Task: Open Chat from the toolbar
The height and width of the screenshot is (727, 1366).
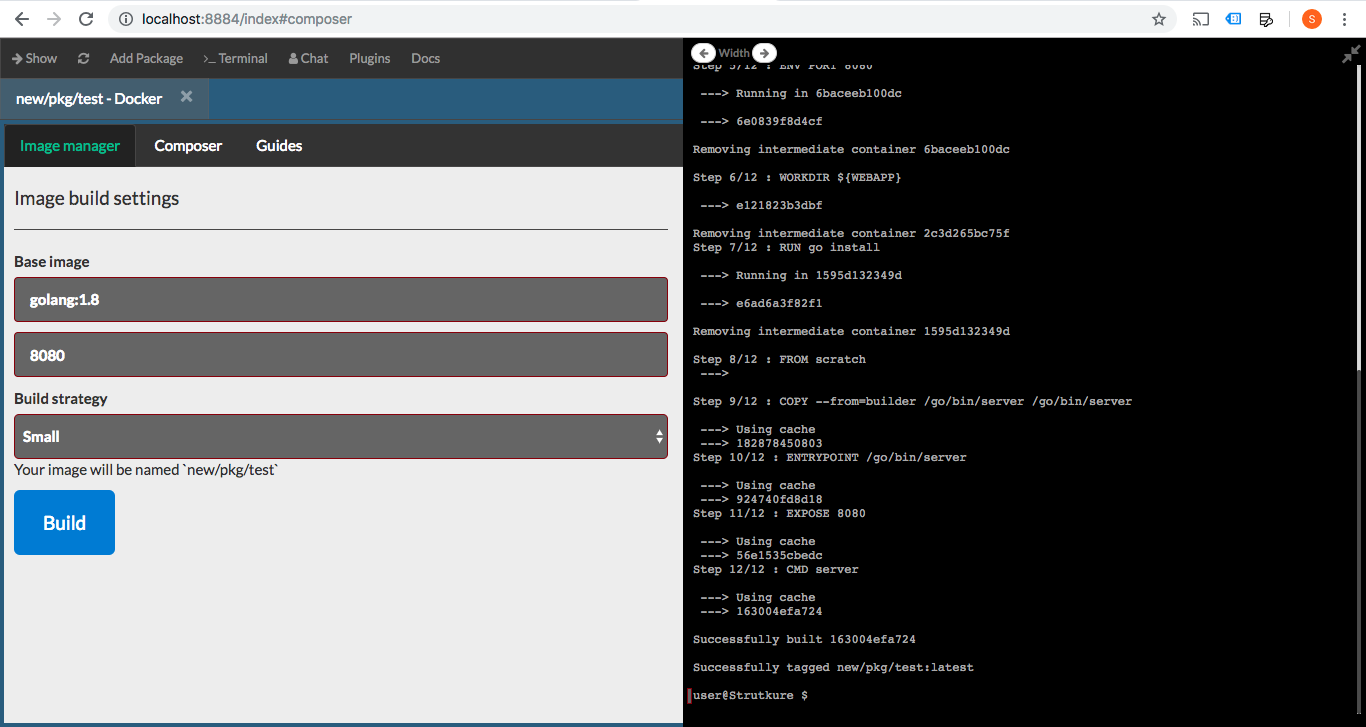Action: 308,58
